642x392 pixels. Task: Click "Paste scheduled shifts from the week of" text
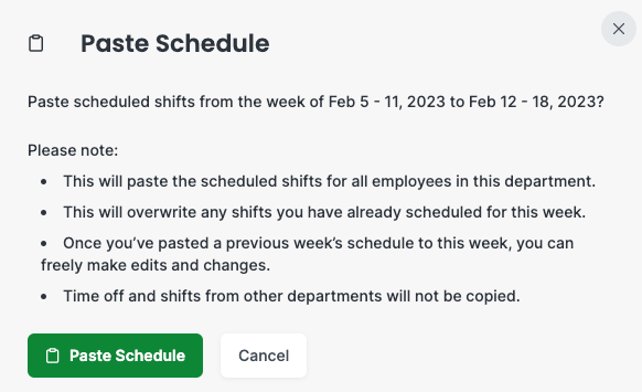tap(176, 102)
